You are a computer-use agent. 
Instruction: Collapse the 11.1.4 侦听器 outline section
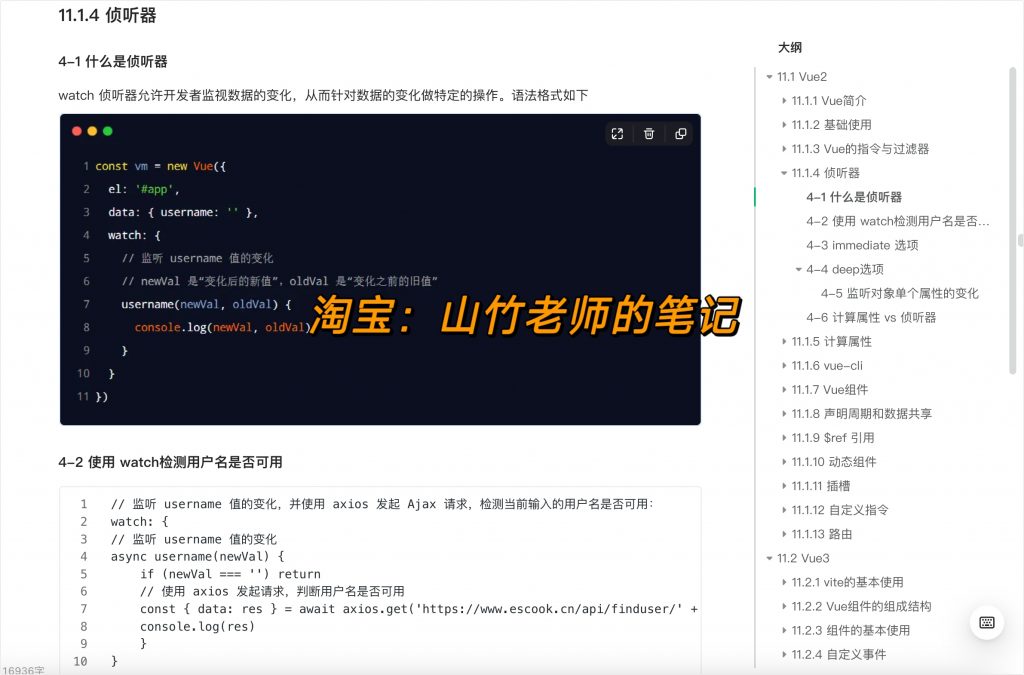pos(783,172)
